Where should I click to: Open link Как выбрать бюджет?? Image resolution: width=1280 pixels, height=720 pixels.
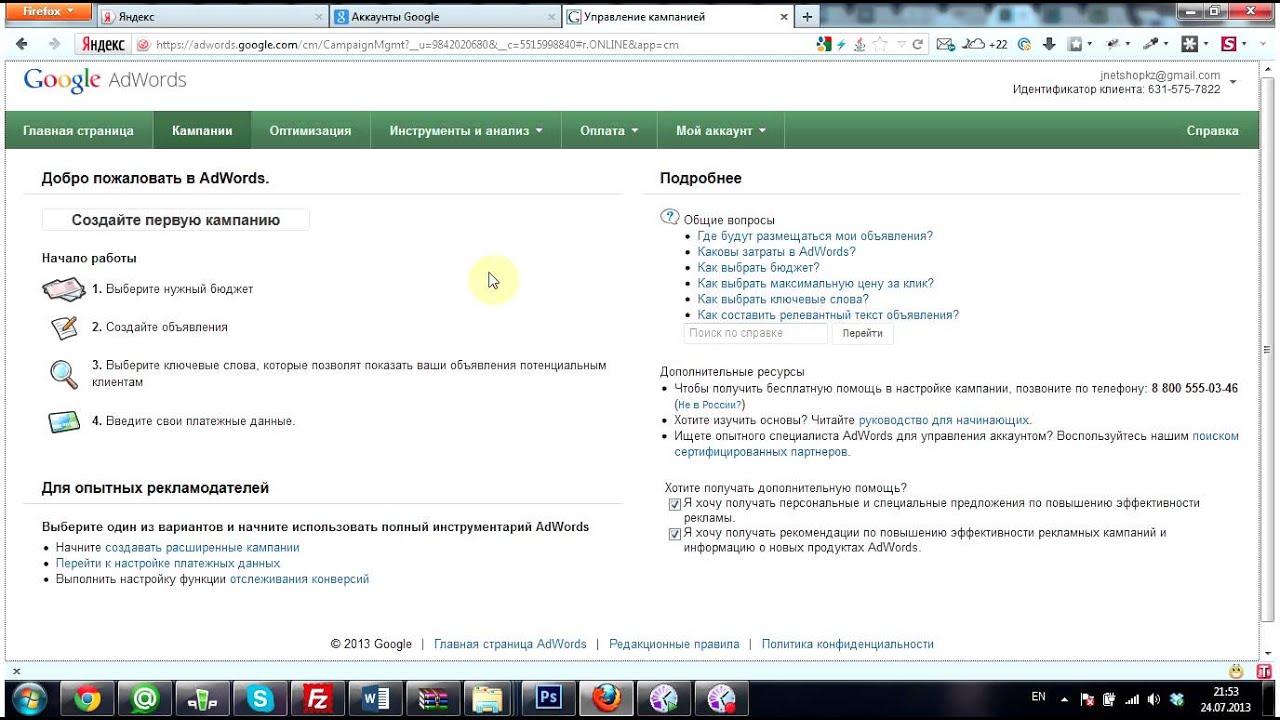coord(758,268)
